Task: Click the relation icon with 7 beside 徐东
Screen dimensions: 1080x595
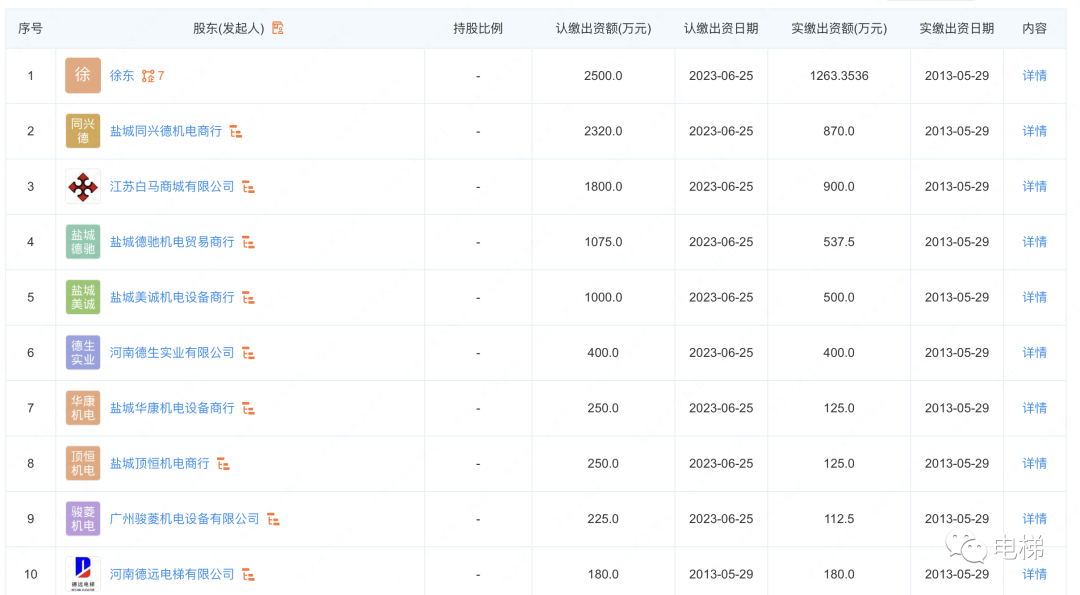Action: coord(153,76)
